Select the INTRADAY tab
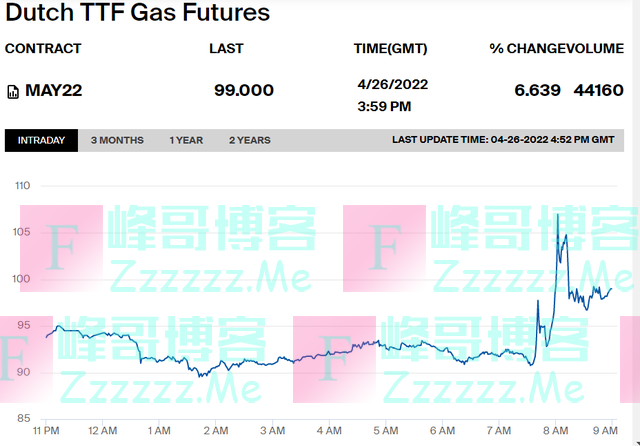The image size is (640, 446). pyautogui.click(x=41, y=140)
